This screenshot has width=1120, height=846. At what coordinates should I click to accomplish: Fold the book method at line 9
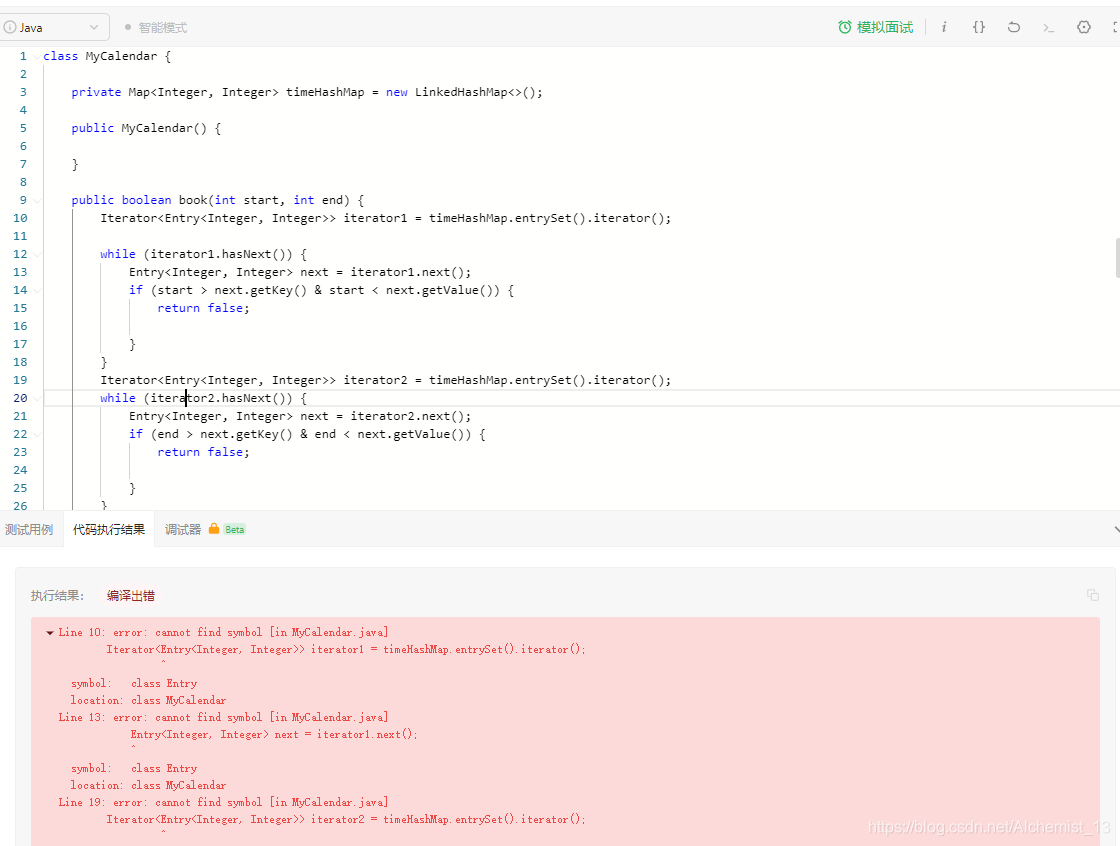click(x=37, y=200)
